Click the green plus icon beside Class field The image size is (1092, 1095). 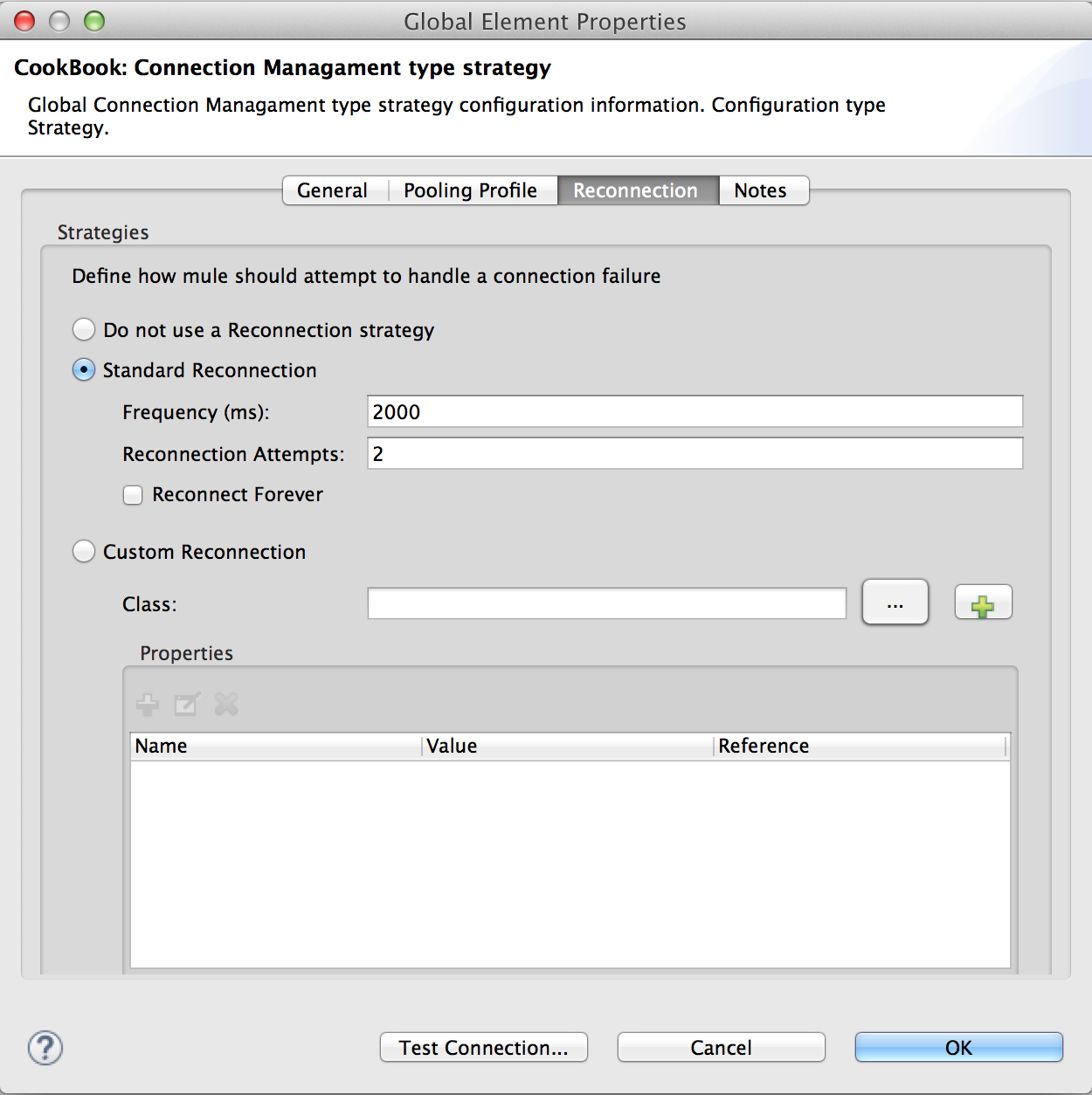tap(982, 603)
